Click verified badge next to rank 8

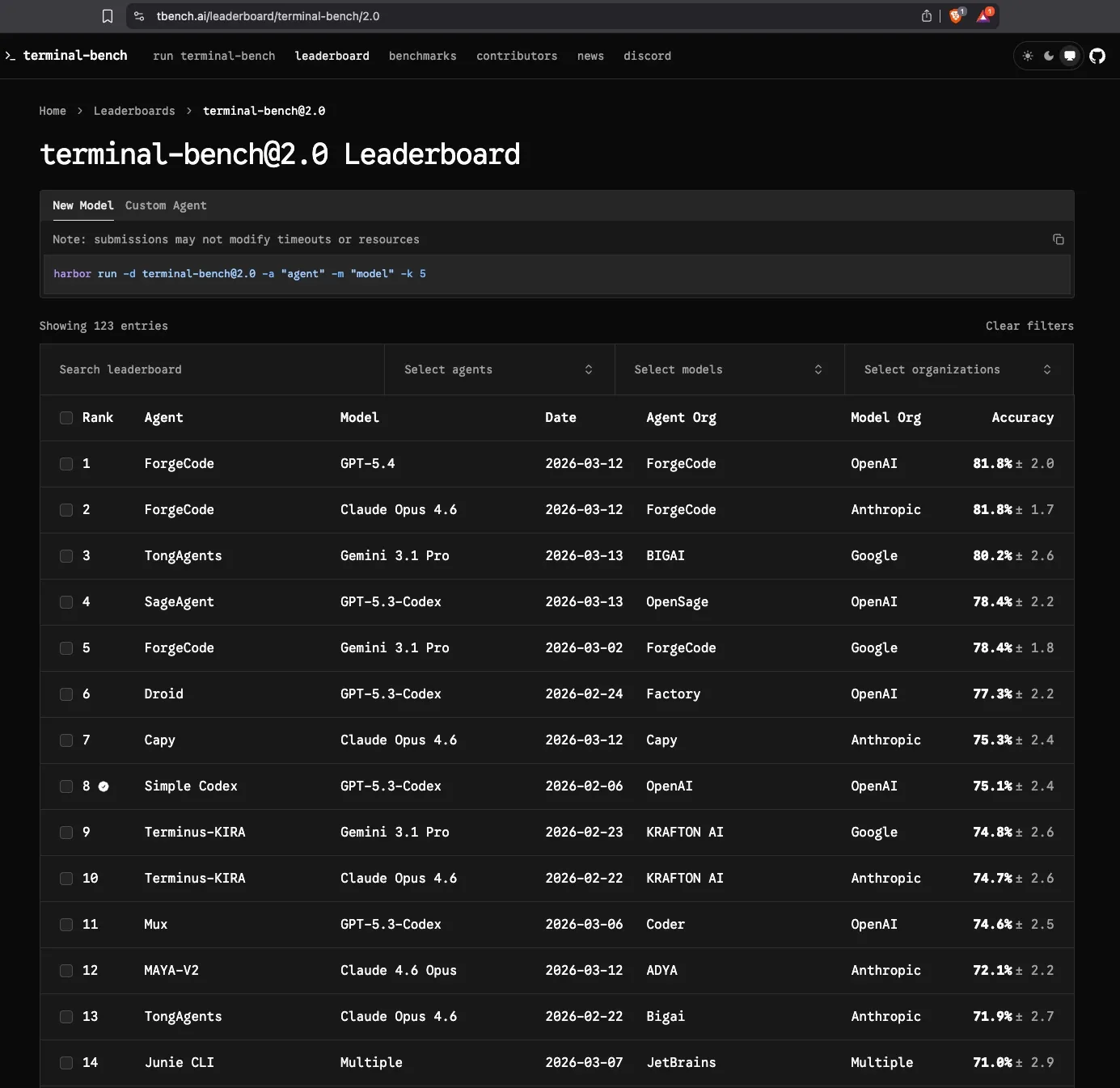click(x=104, y=786)
